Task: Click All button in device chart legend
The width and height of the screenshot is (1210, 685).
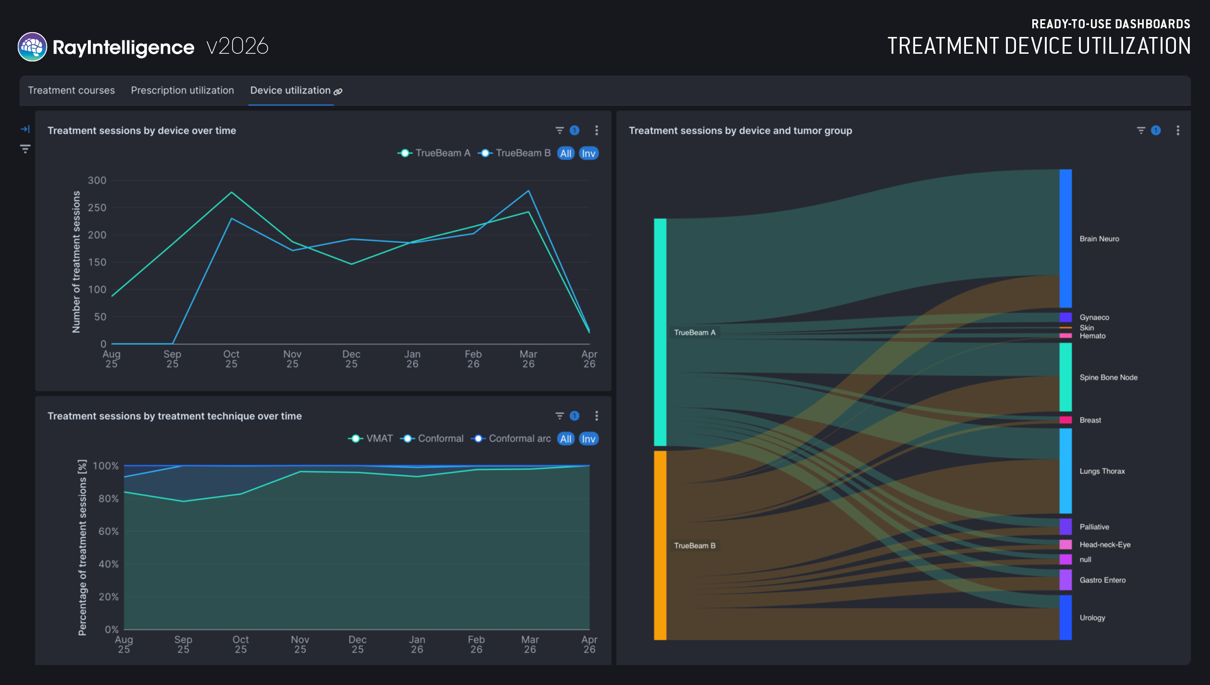Action: point(566,153)
